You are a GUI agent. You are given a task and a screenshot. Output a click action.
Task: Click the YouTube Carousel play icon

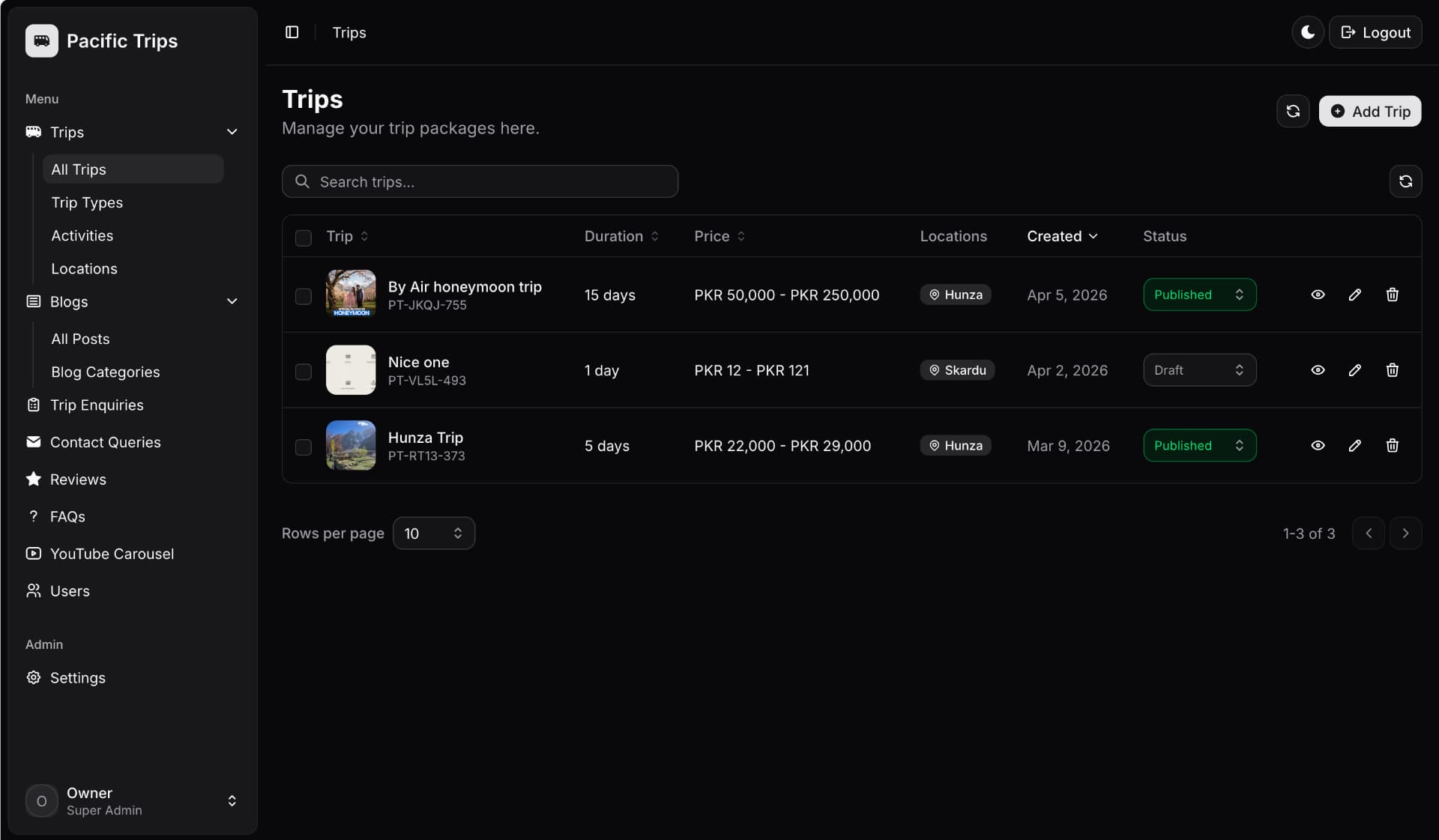click(x=34, y=554)
